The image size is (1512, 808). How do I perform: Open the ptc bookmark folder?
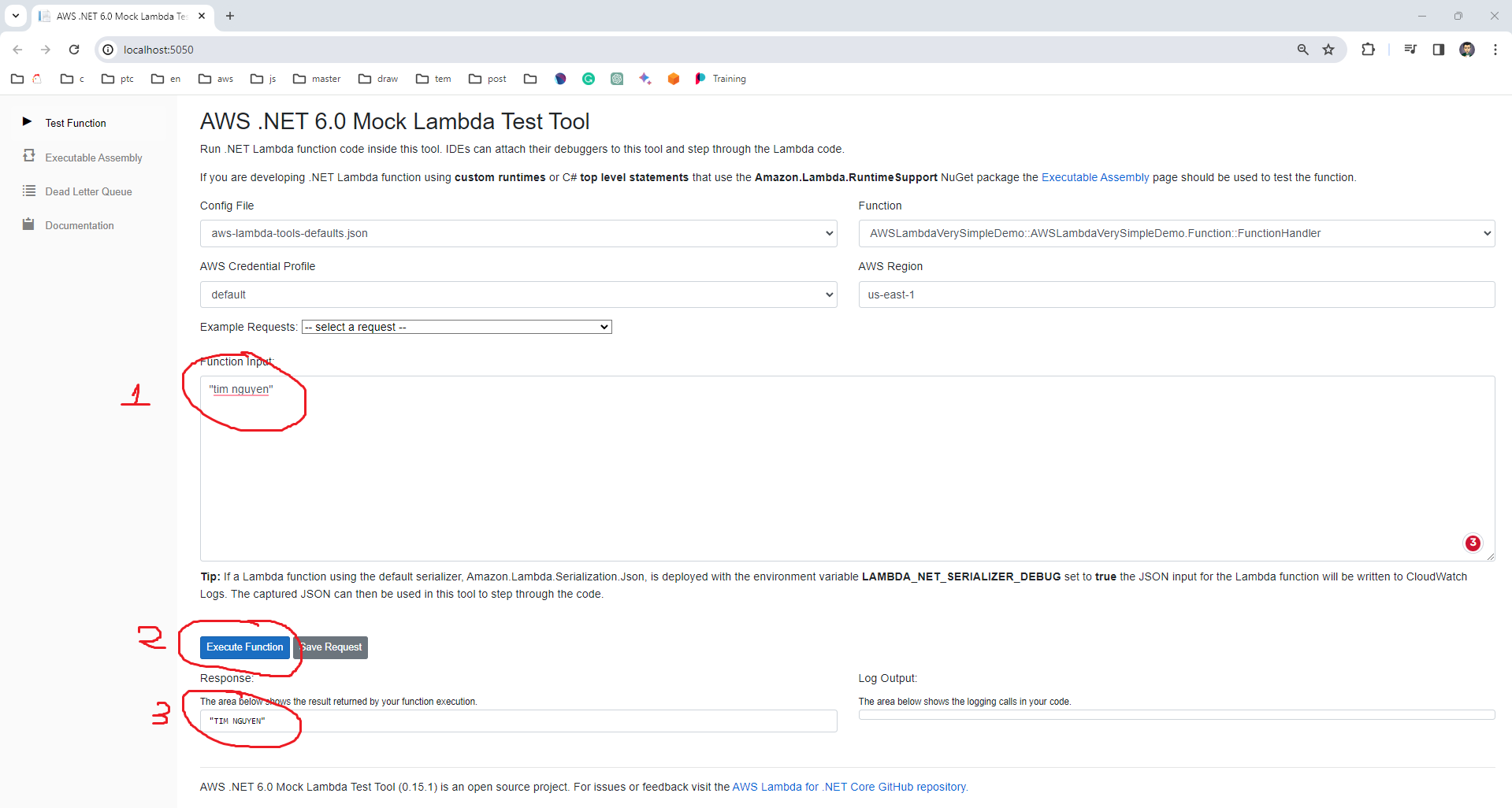click(117, 79)
